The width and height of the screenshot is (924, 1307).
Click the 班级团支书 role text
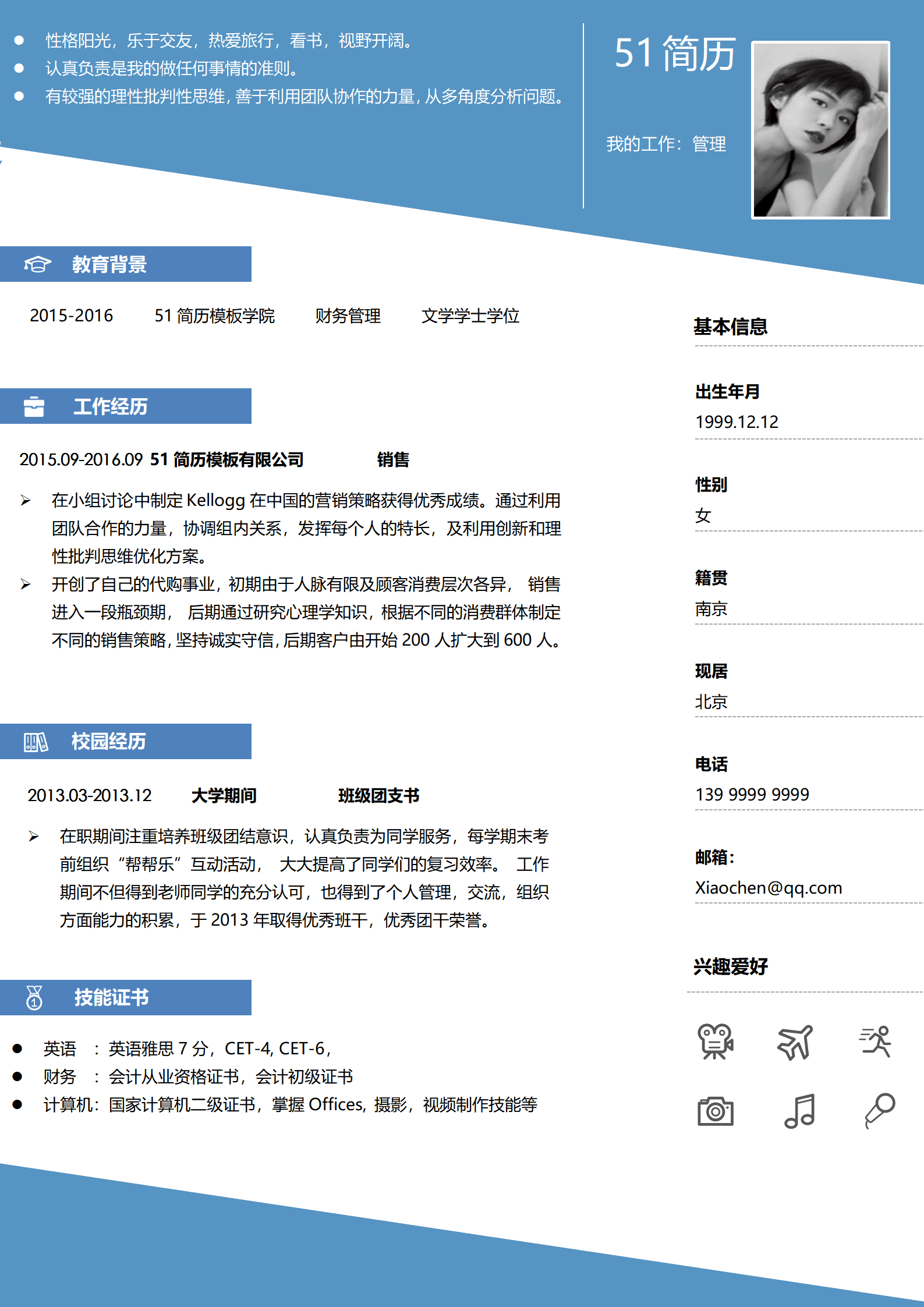tap(378, 795)
